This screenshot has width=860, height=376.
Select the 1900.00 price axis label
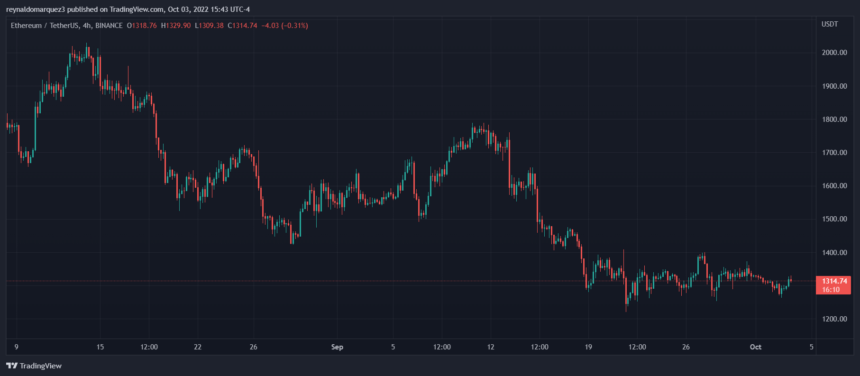pyautogui.click(x=834, y=86)
